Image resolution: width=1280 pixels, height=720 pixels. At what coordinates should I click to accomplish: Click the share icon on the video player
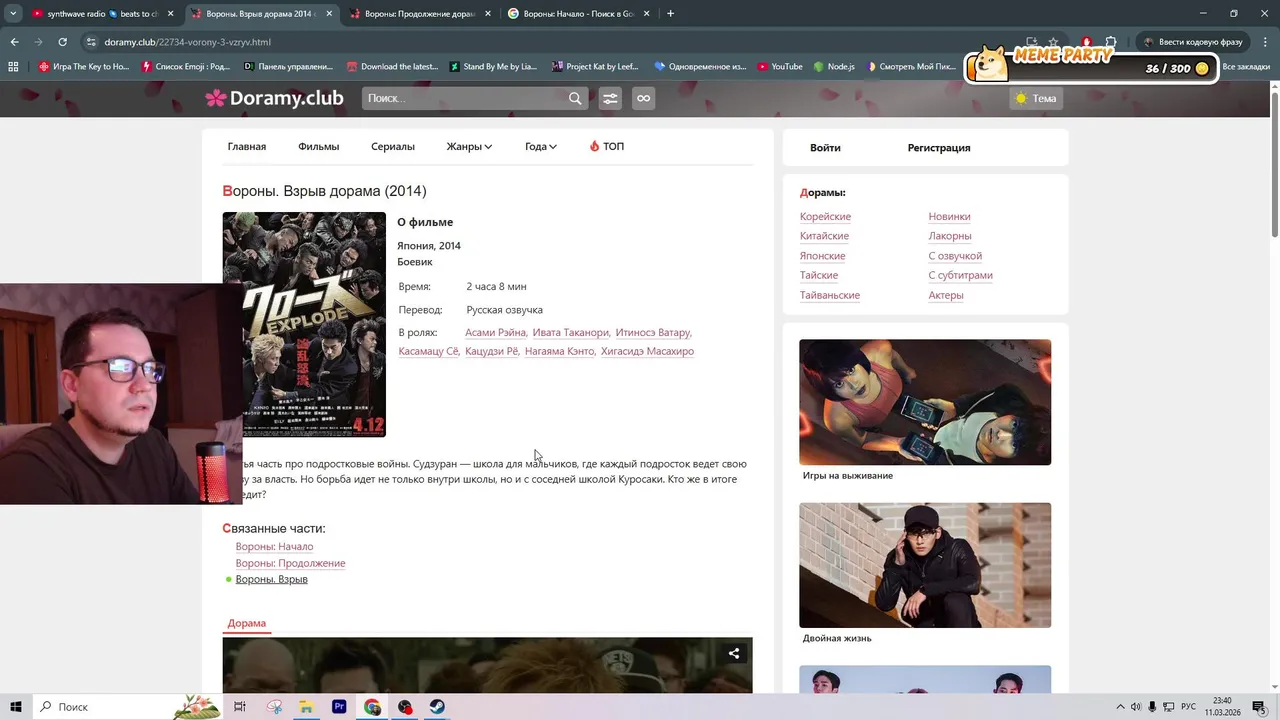tap(734, 653)
